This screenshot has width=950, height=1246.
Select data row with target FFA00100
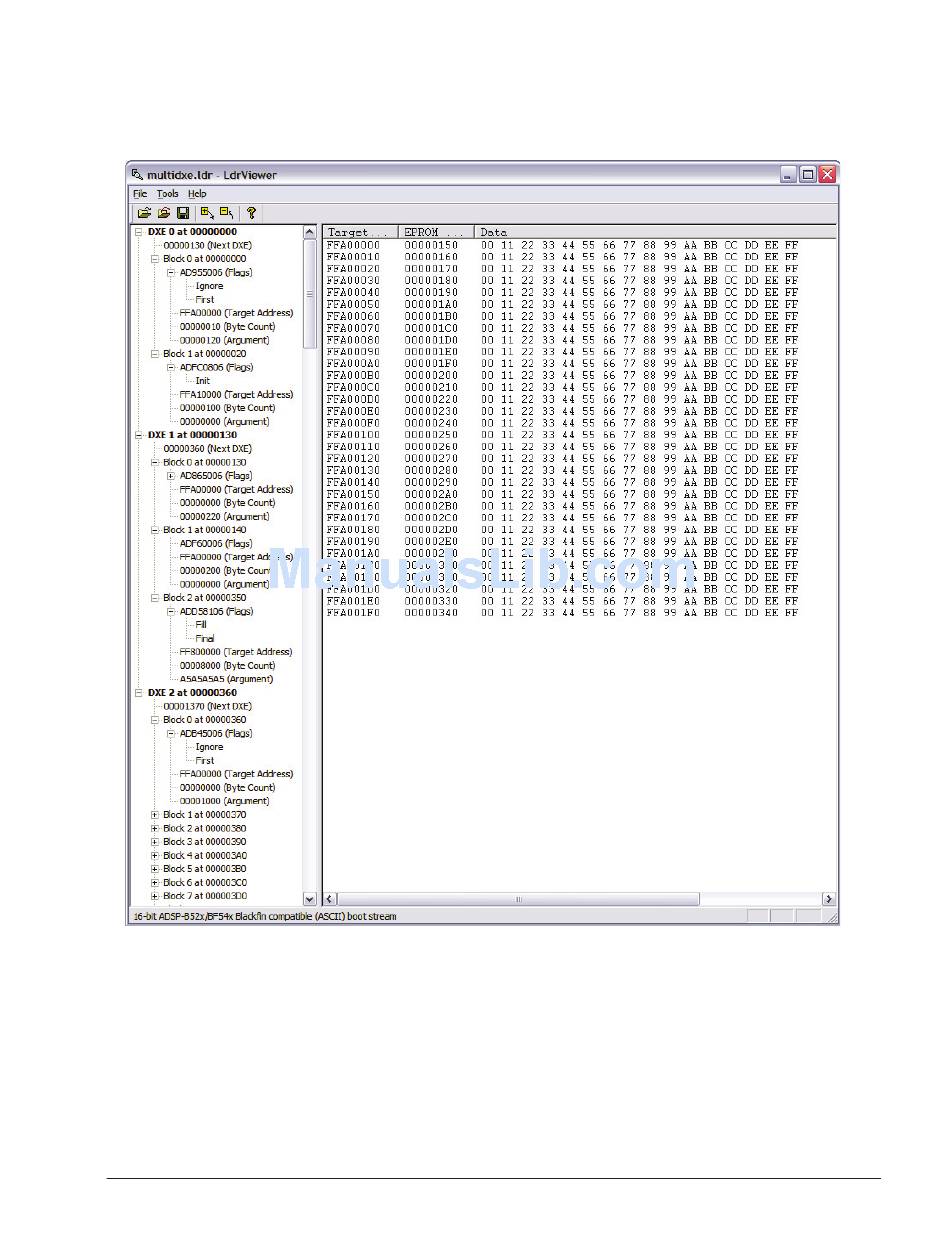pos(562,435)
